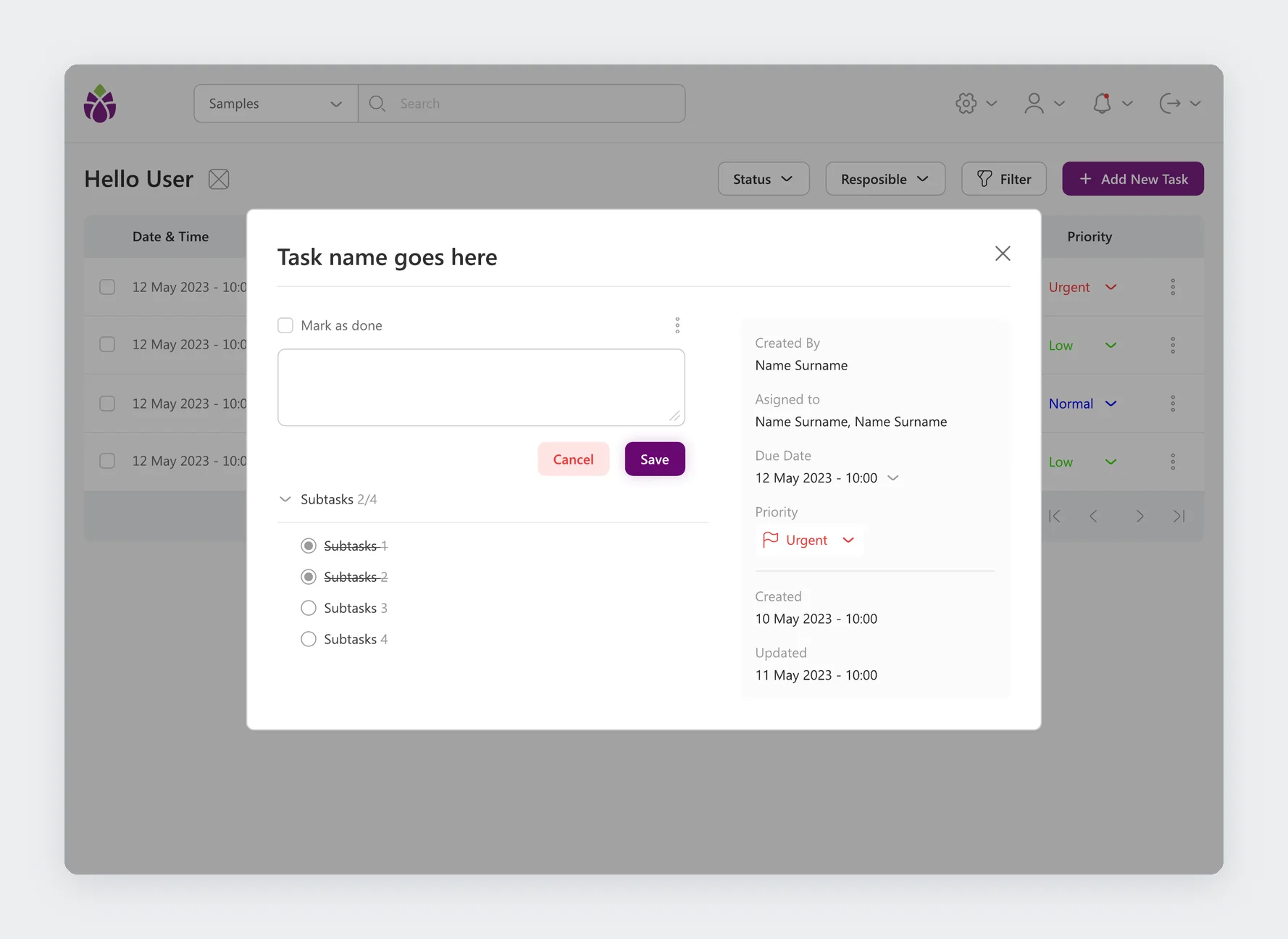Screen dimensions: 1288x939
Task: Click the magnifier search icon
Action: pos(377,104)
